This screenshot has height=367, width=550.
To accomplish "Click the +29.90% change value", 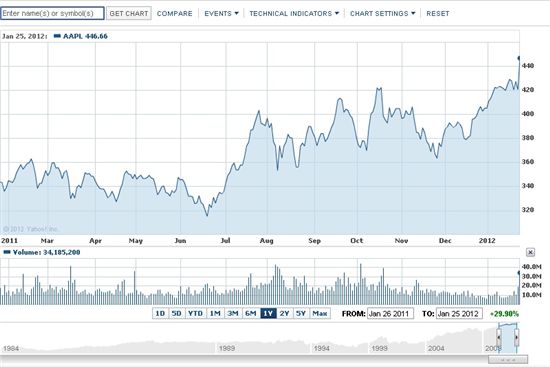I will click(x=504, y=314).
